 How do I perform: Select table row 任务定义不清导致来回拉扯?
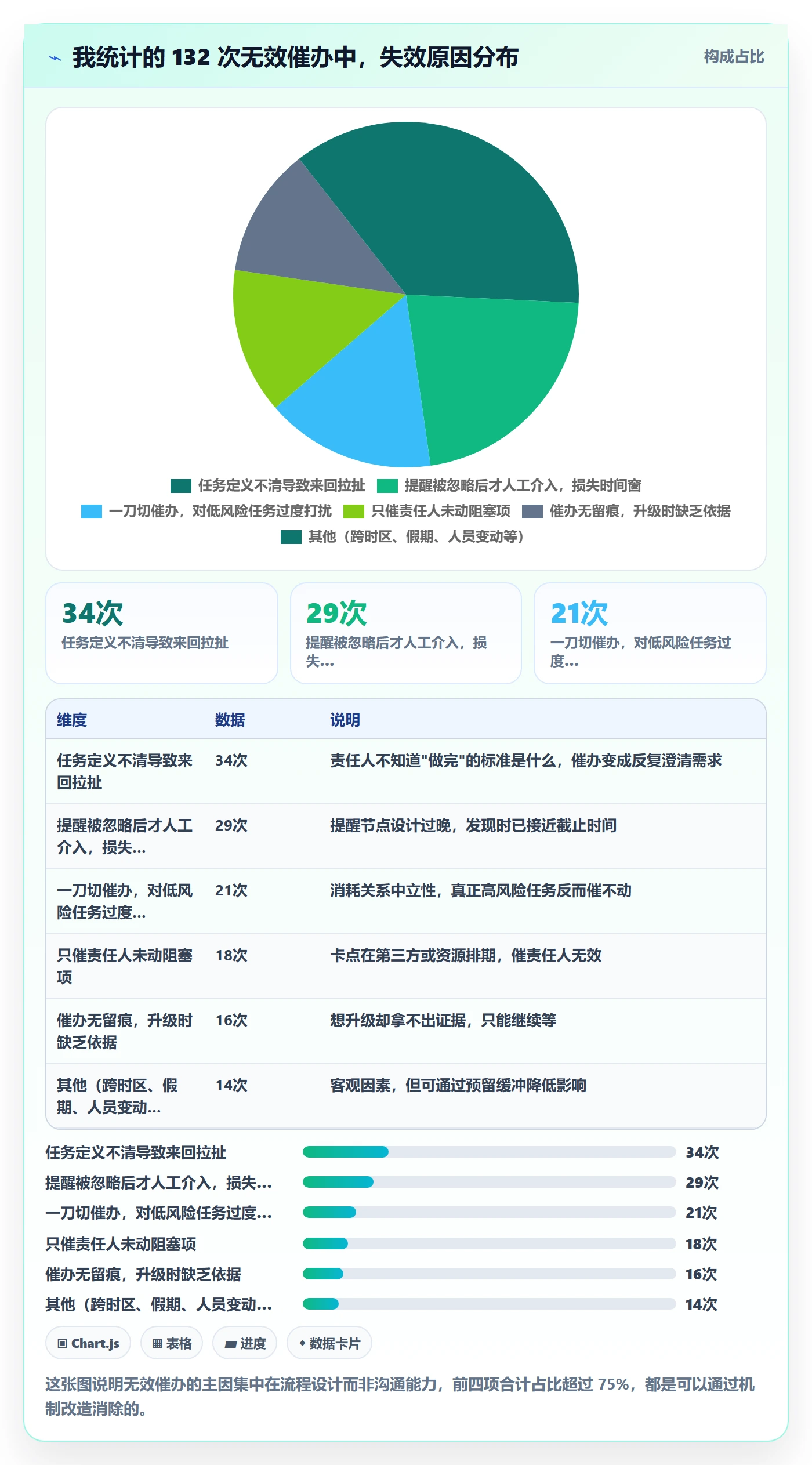point(406,771)
